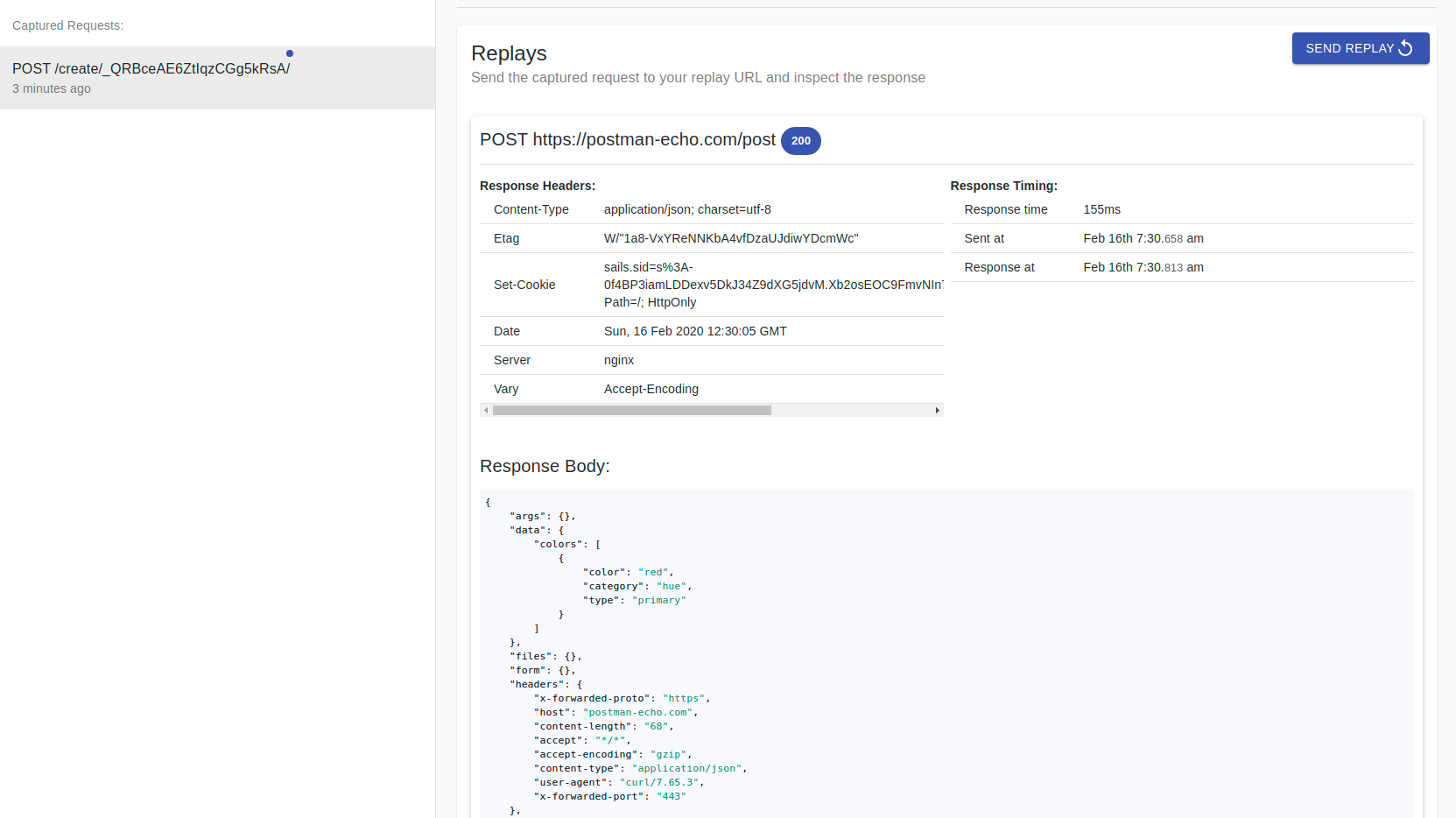Click the sails.sid cookie value
Image resolution: width=1456 pixels, height=818 pixels.
773,285
